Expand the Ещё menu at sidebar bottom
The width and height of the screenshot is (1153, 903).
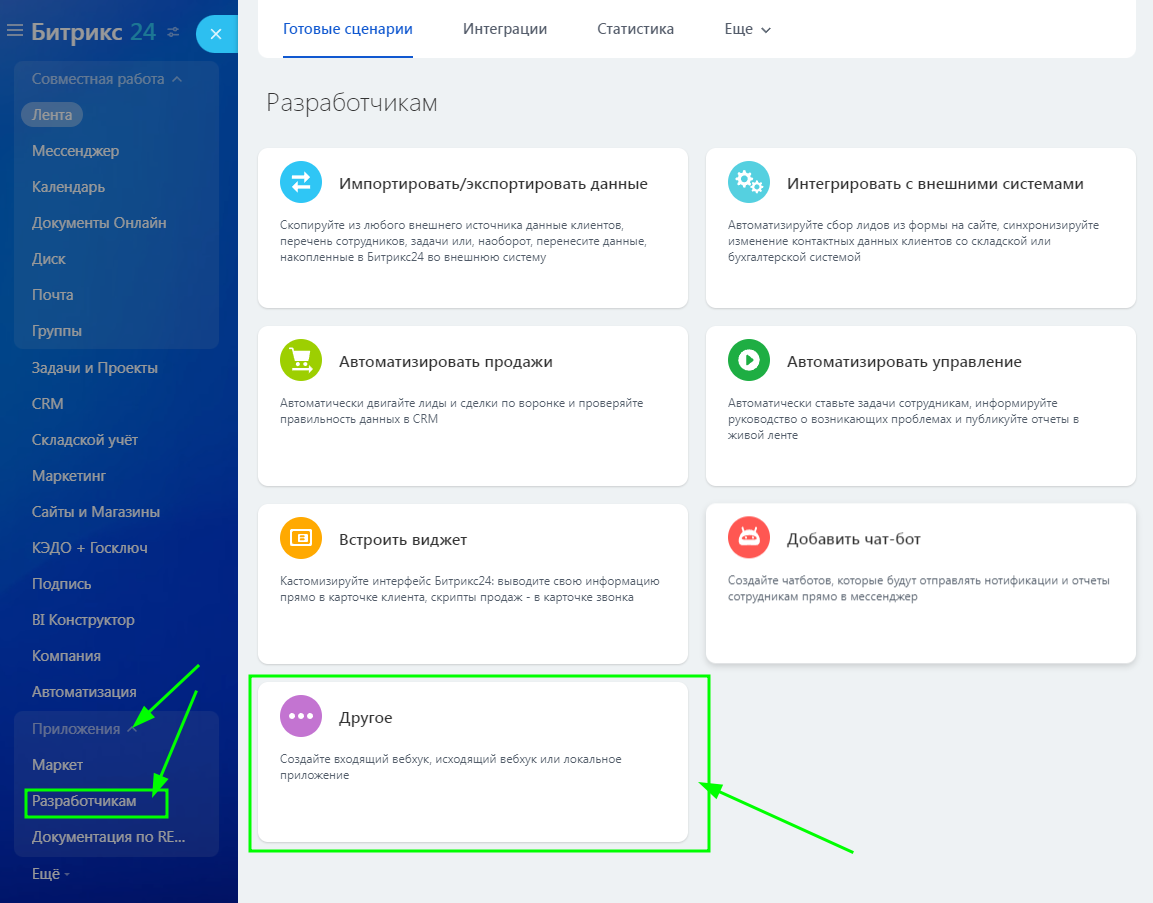50,874
